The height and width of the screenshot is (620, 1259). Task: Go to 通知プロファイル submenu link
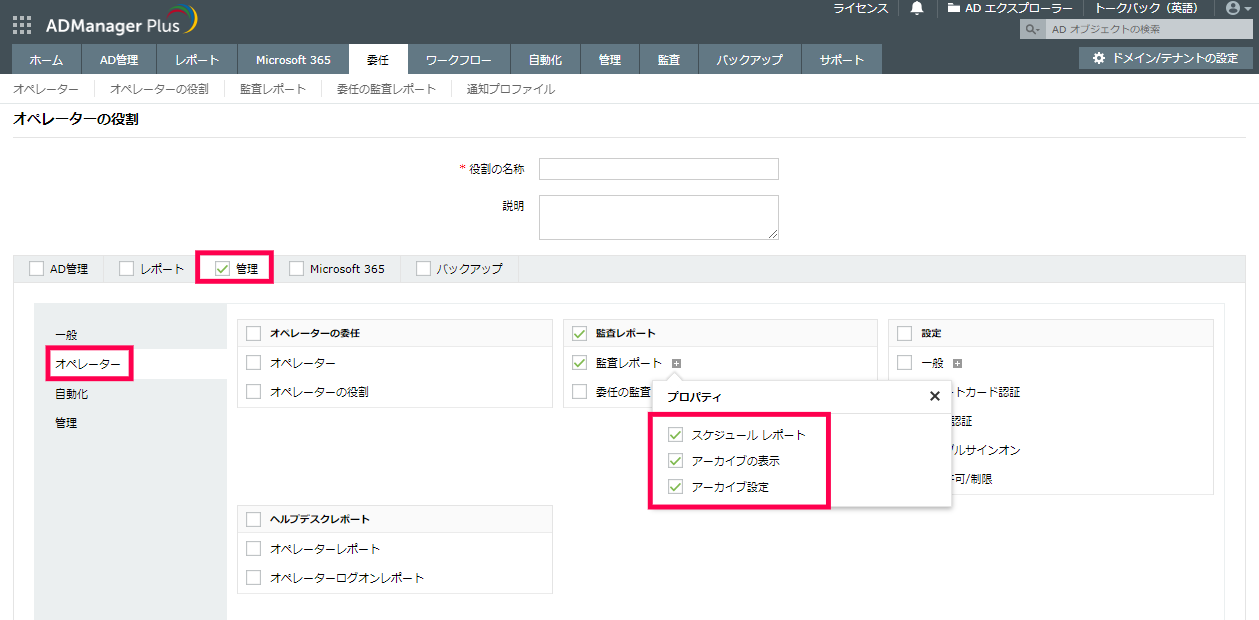coord(510,89)
